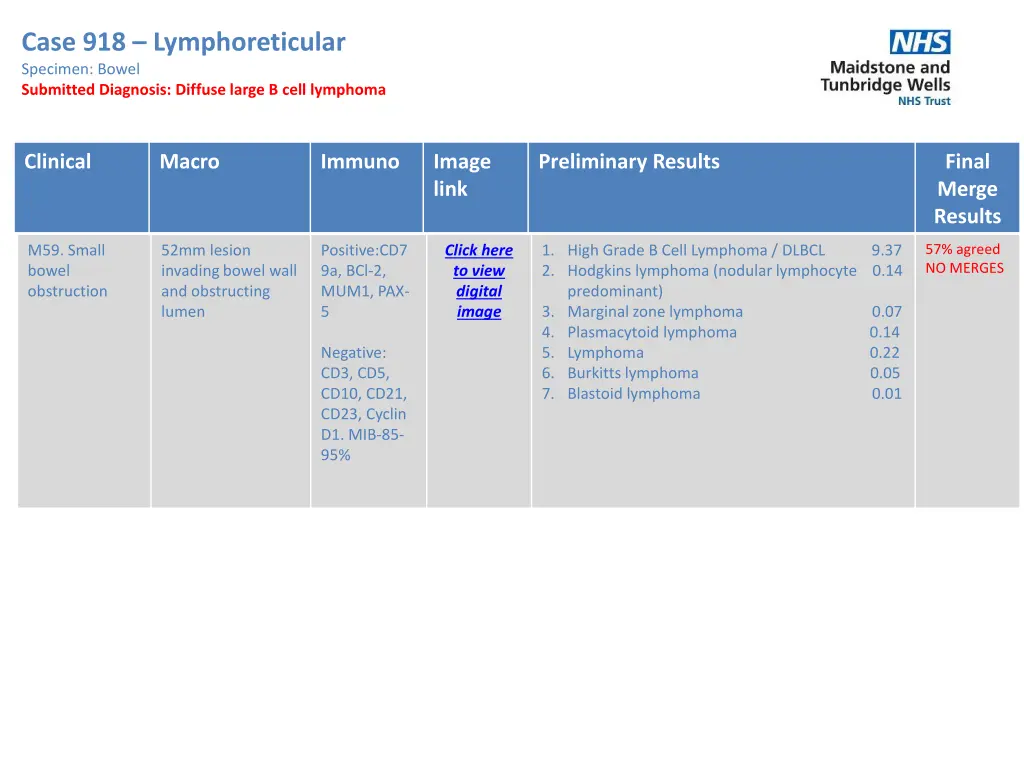The height and width of the screenshot is (768, 1024).
Task: Select the 'Specimen: Bowel' line
Action: point(80,69)
